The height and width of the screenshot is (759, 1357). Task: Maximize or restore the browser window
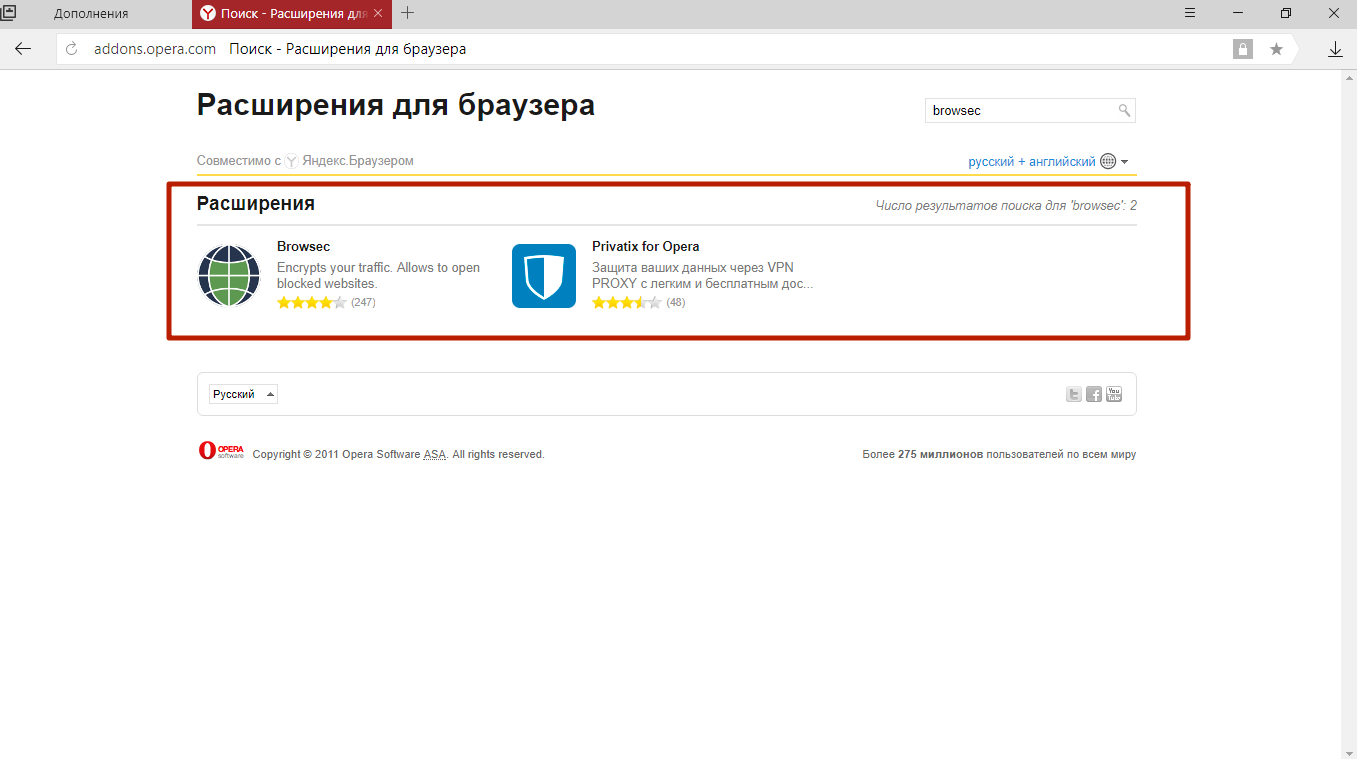tap(1286, 13)
